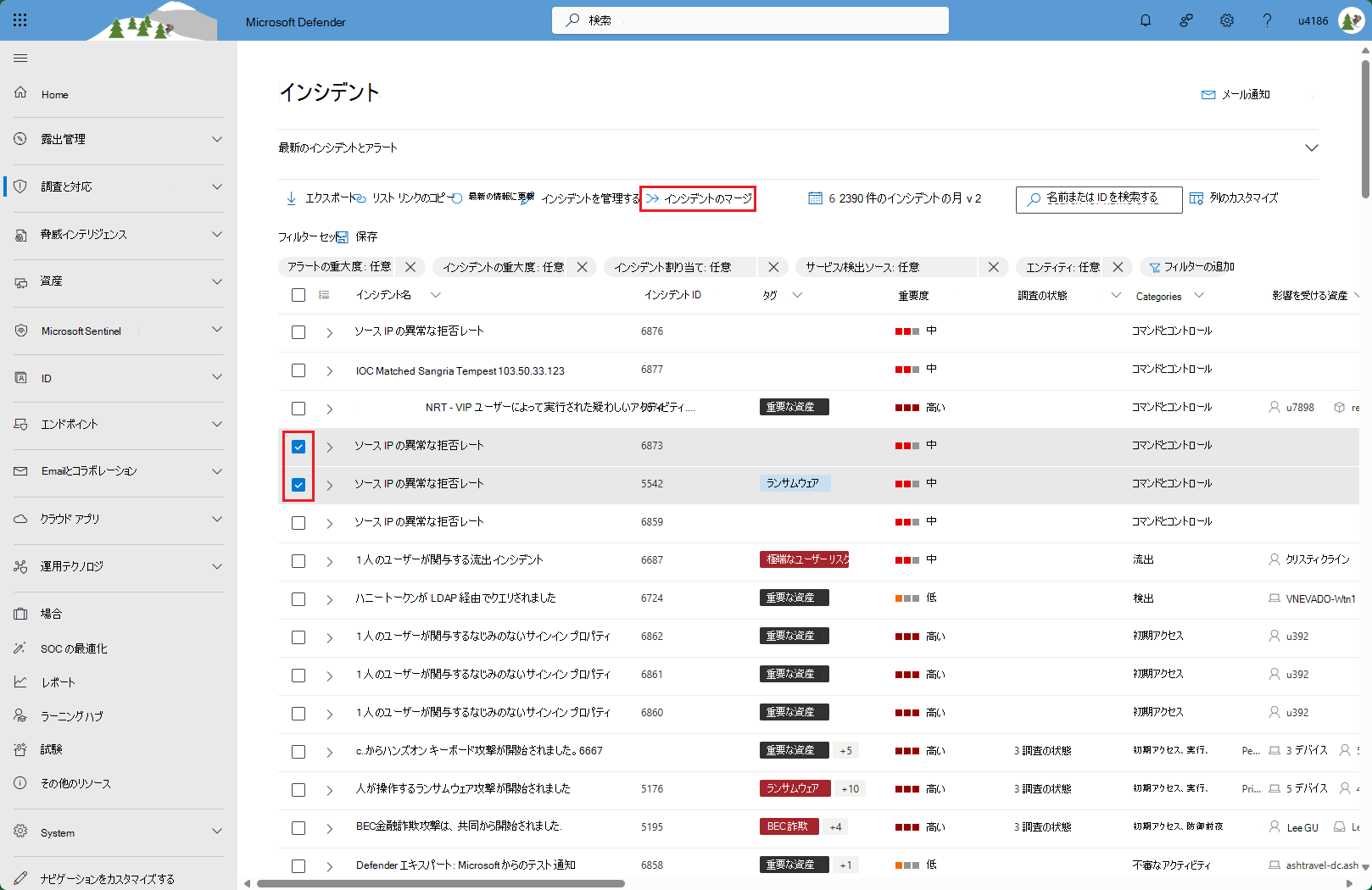Expand the 露出管理 navigation section
The width and height of the screenshot is (1372, 890).
(217, 139)
